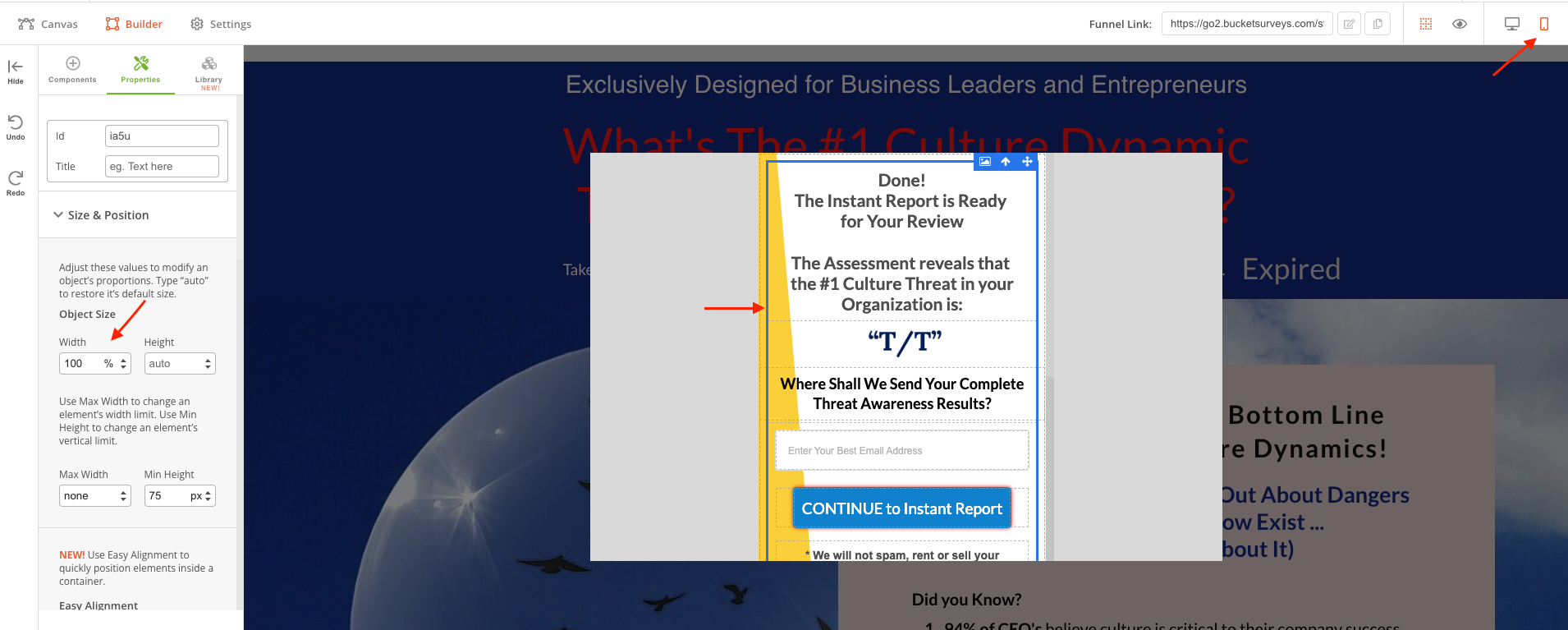Switch to desktop view
The image size is (1568, 630).
(1512, 24)
